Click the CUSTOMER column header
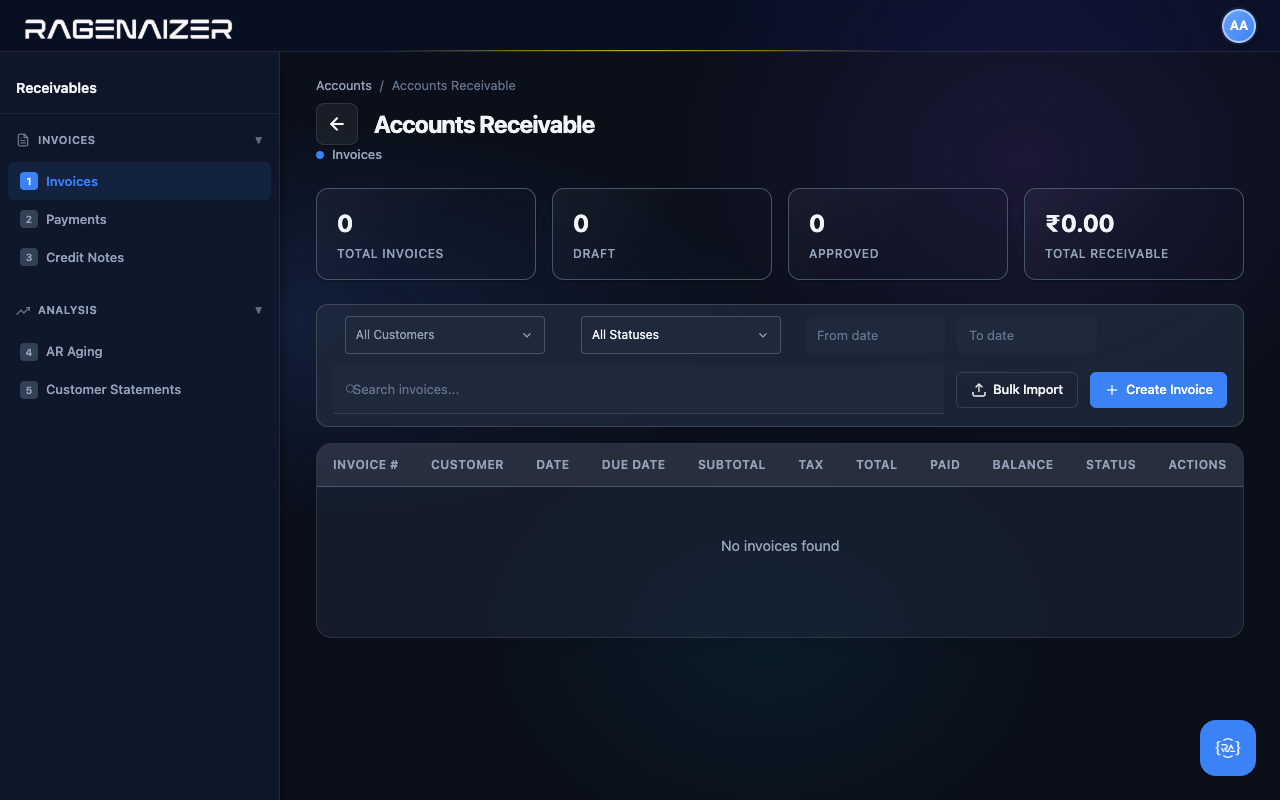1280x800 pixels. [467, 465]
